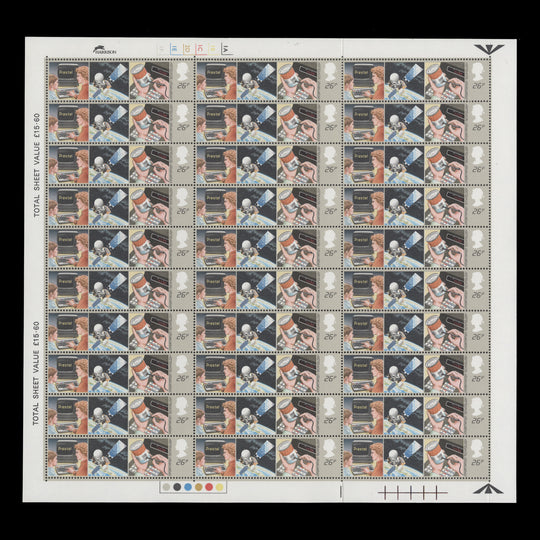Click the tan cylinder number box
540x540 pixels.
(188, 49)
